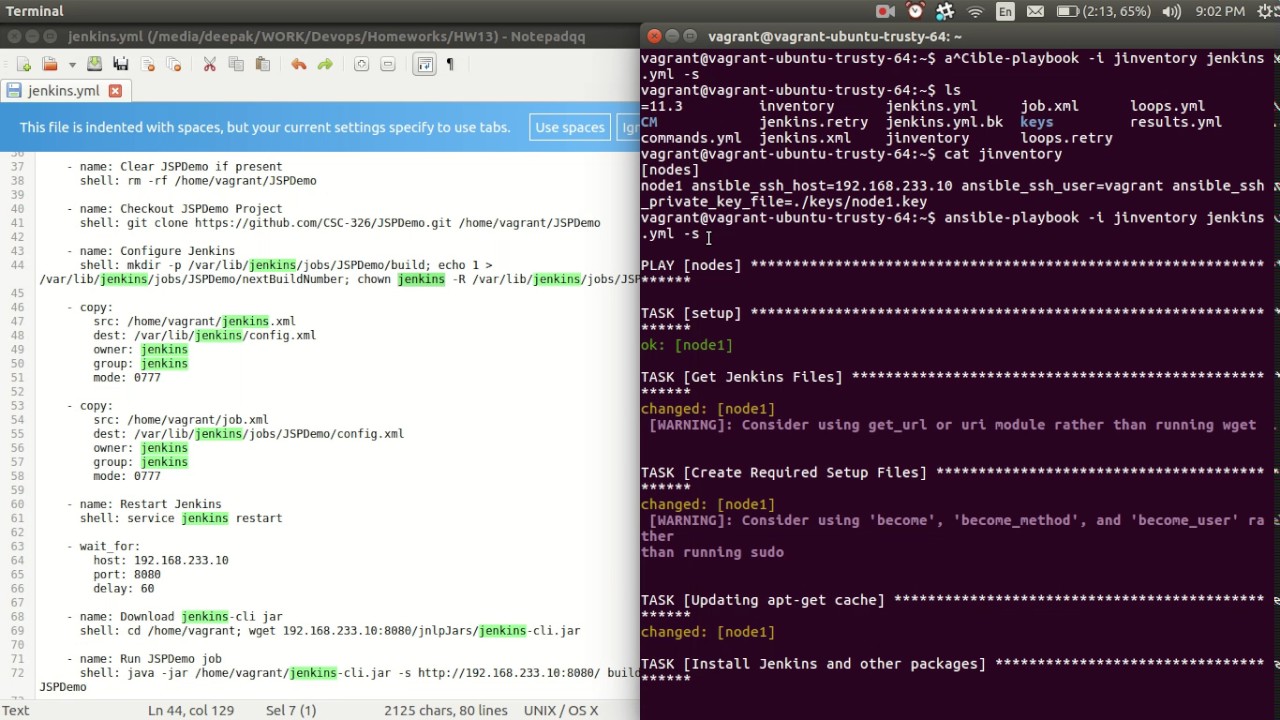
Task: Click 'TASK [Get Jenkins Files]' in terminal
Action: coord(742,377)
